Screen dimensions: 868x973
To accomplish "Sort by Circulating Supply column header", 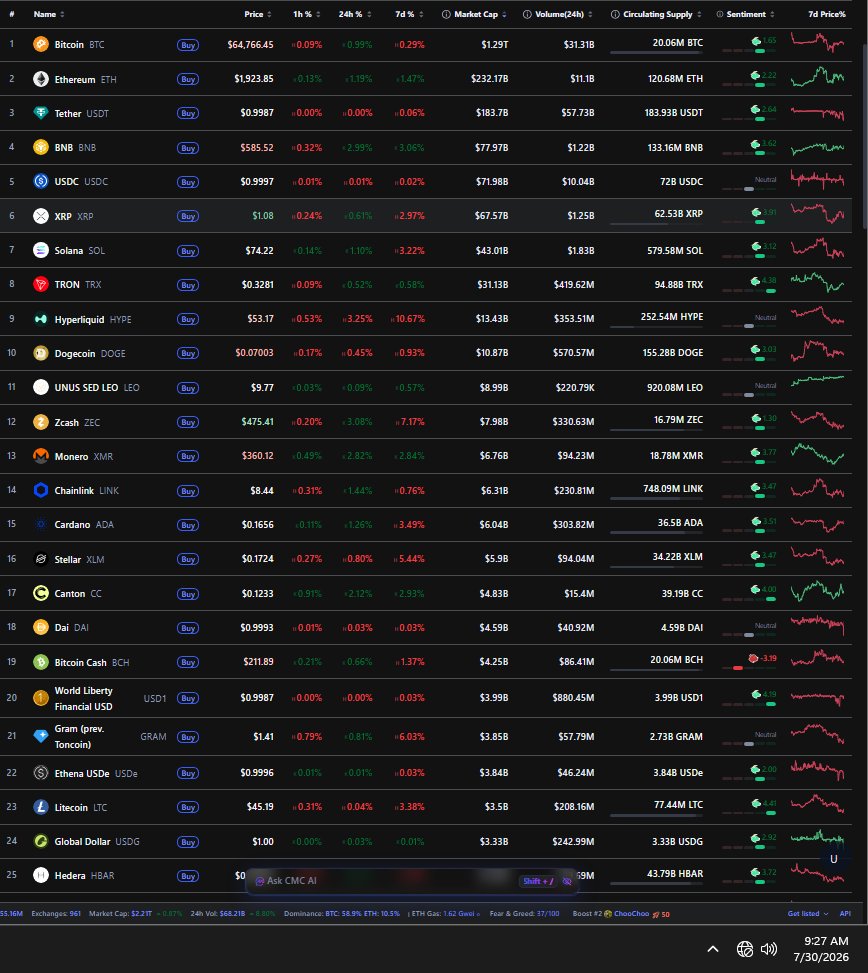I will [656, 14].
